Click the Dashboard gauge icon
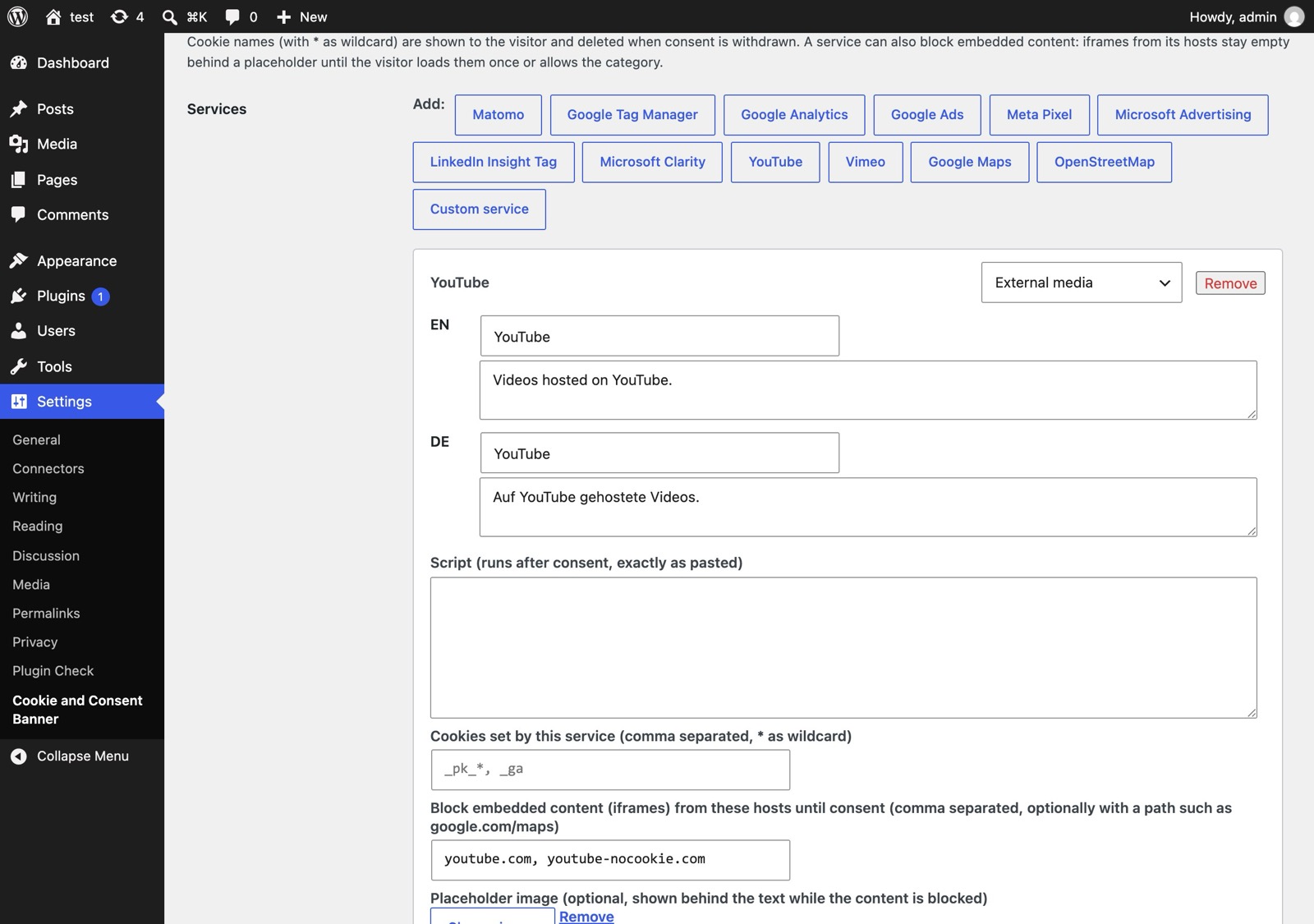Viewport: 1314px width, 924px height. (x=19, y=62)
